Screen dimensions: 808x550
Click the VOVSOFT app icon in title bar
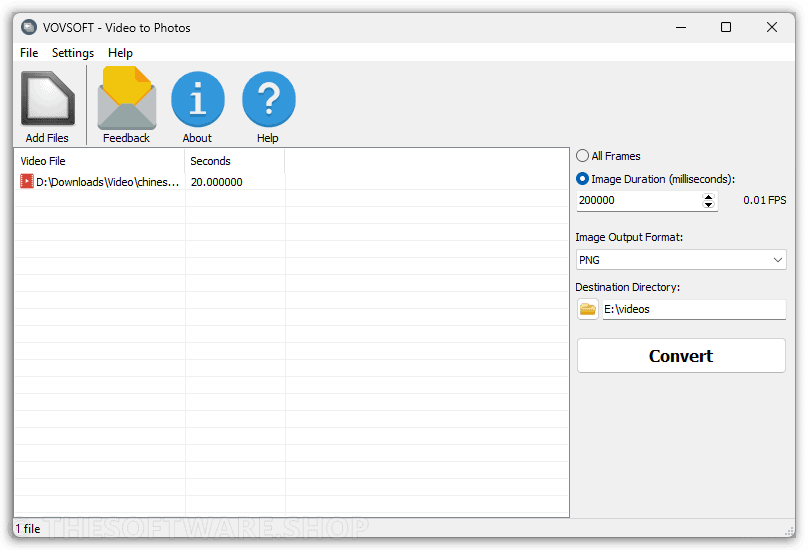(29, 27)
